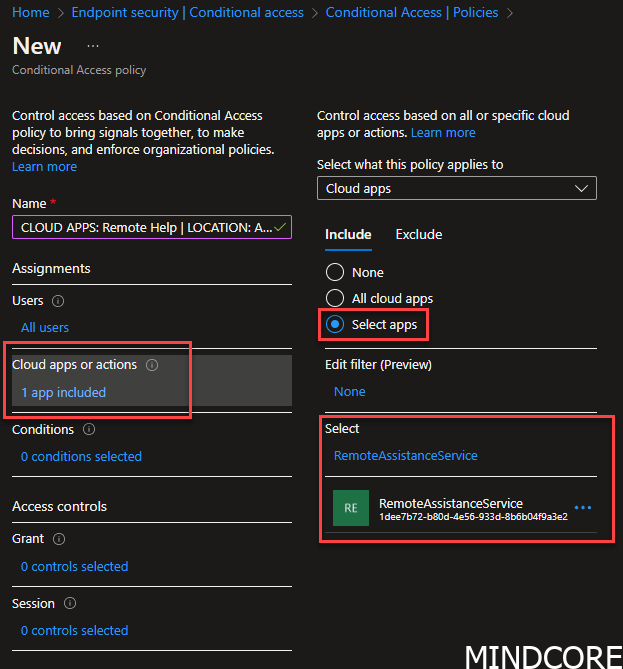Click the Conditions info icon

click(x=89, y=429)
